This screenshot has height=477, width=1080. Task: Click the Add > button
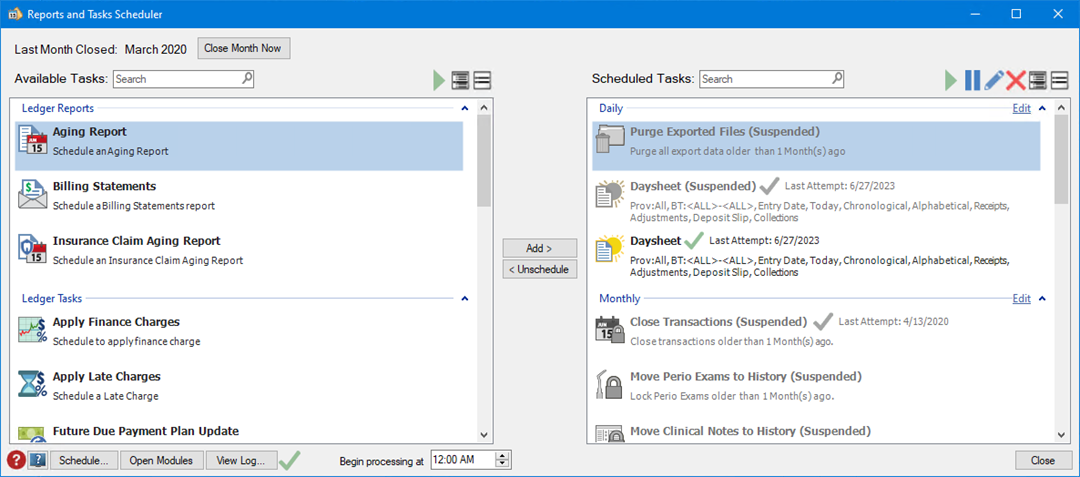click(x=540, y=248)
